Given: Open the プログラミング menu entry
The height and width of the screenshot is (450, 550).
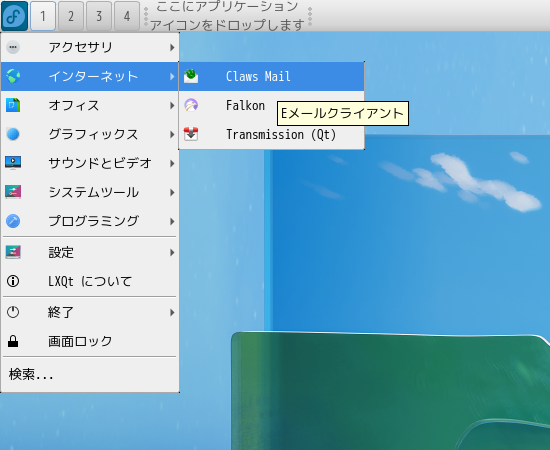Looking at the screenshot, I should point(90,221).
